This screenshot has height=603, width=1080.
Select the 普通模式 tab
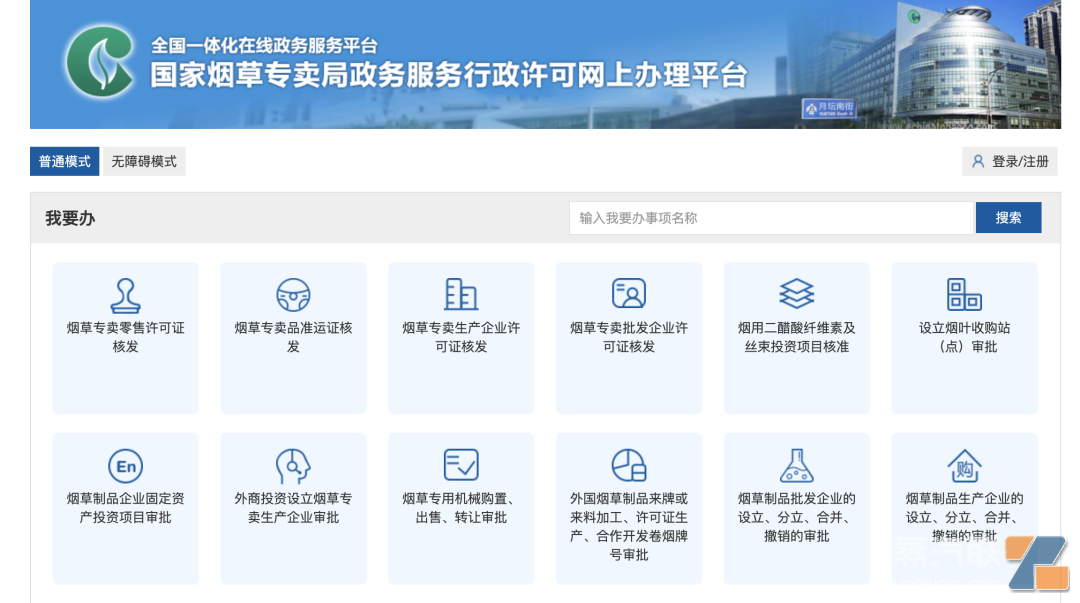tap(63, 161)
